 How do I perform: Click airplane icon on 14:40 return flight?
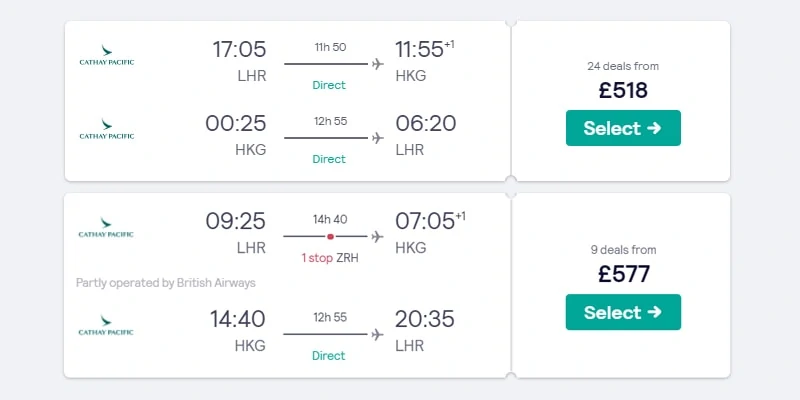point(377,334)
